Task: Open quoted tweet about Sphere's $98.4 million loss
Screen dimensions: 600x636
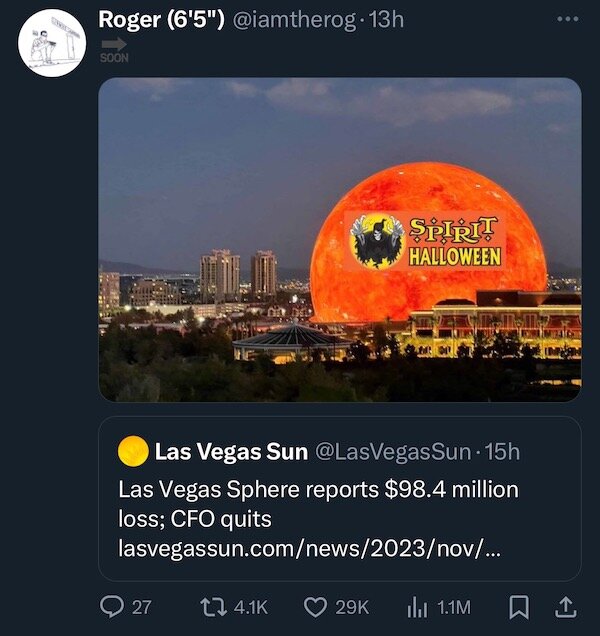Action: click(318, 505)
